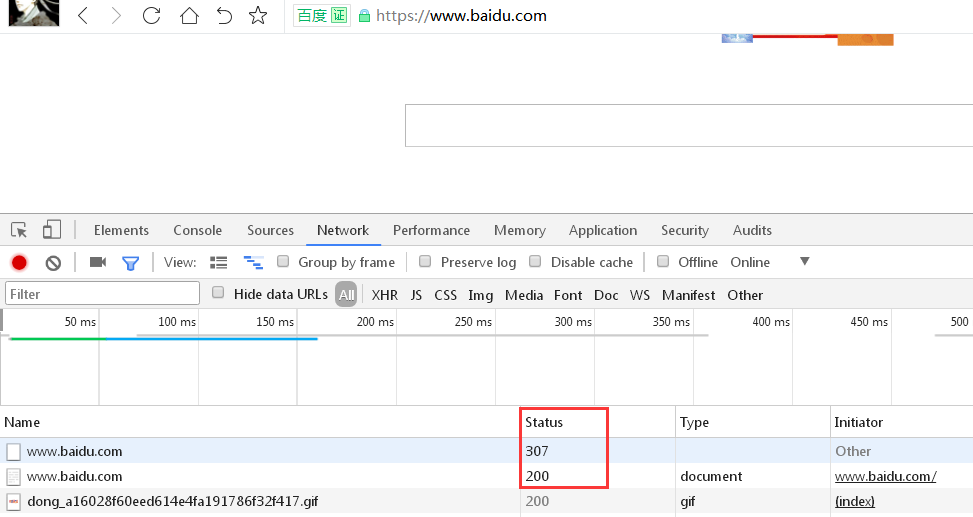Open the Online throttling selector

pyautogui.click(x=750, y=263)
